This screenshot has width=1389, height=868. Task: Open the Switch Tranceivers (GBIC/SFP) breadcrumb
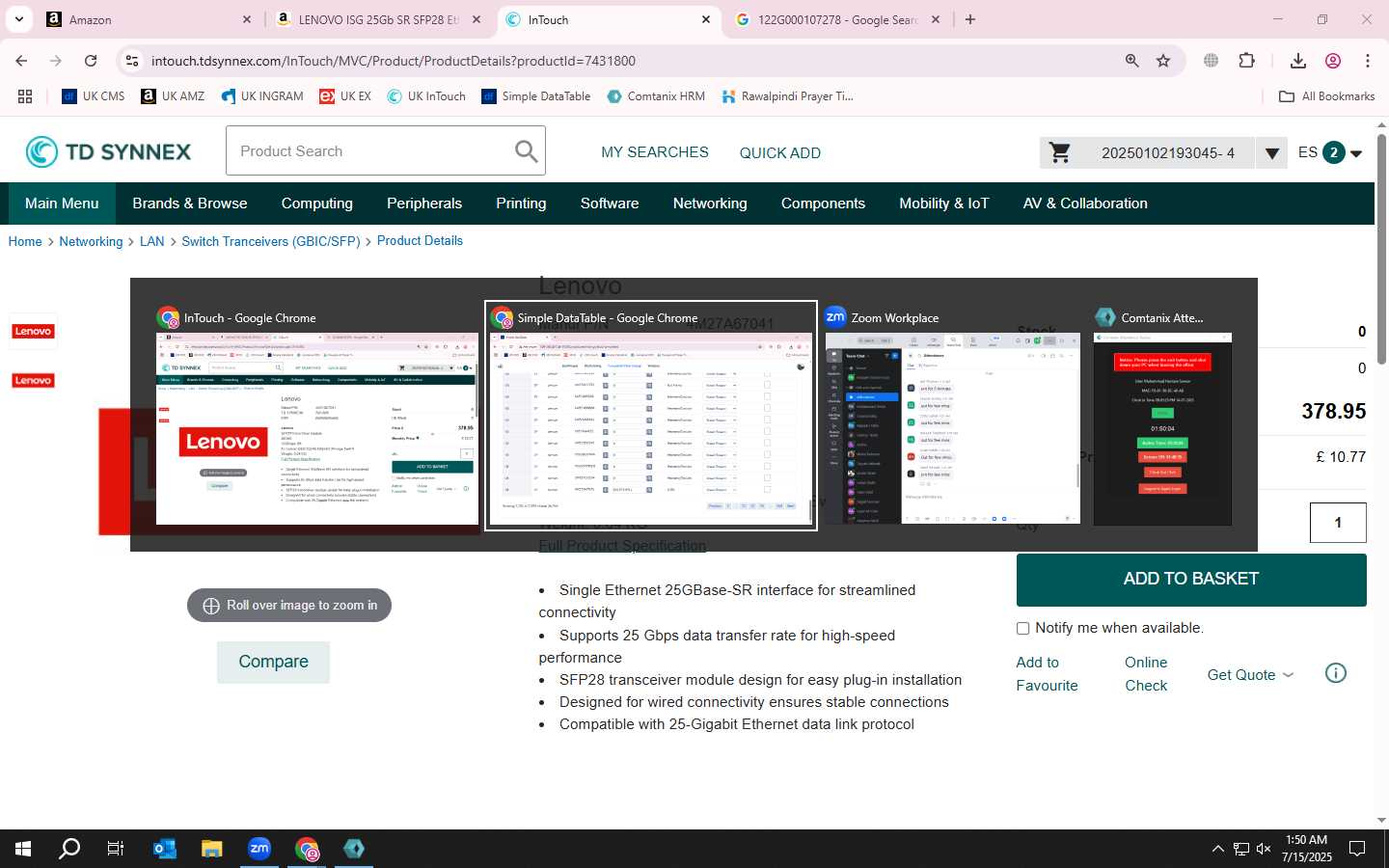point(271,241)
